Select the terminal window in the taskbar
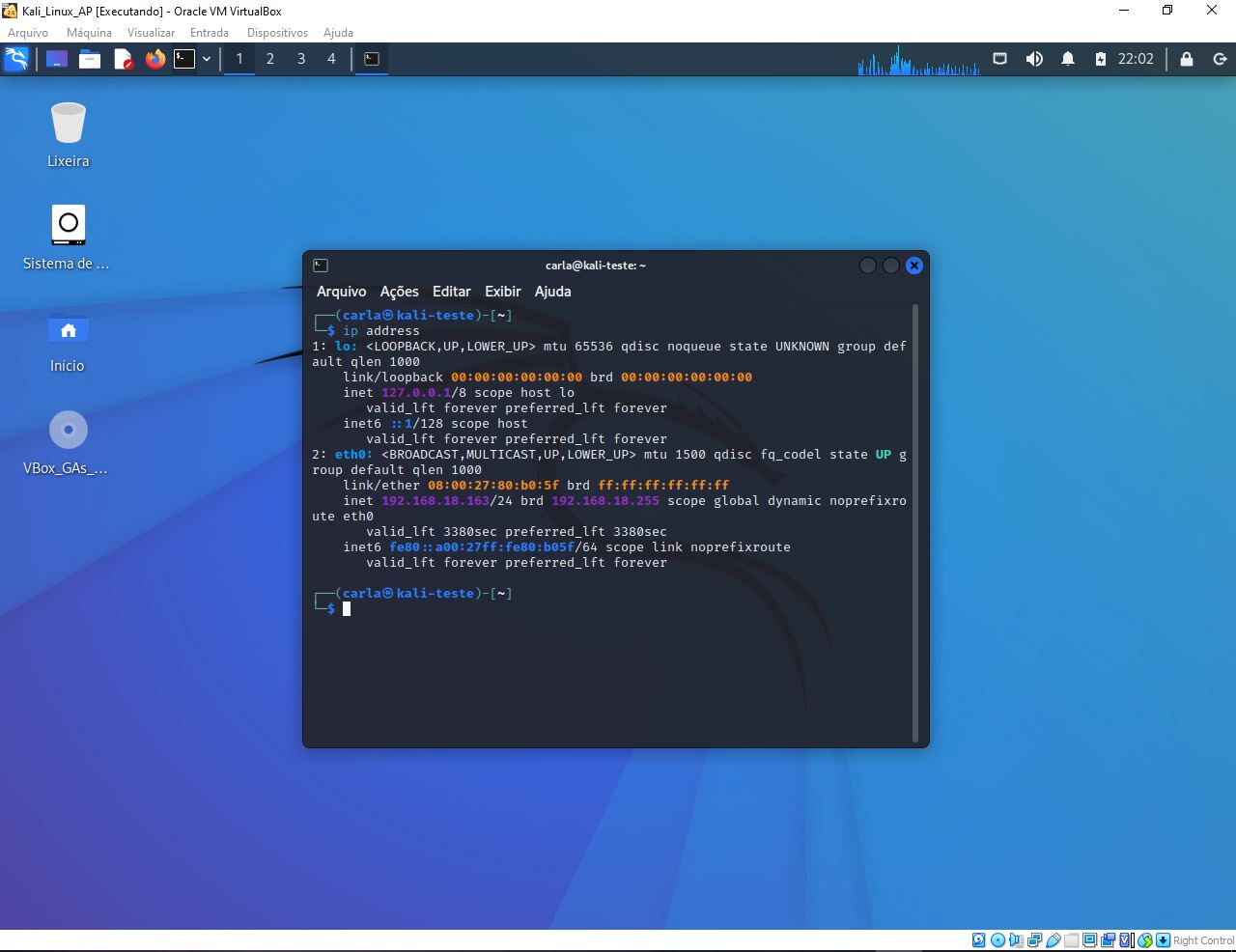The width and height of the screenshot is (1236, 952). click(372, 59)
